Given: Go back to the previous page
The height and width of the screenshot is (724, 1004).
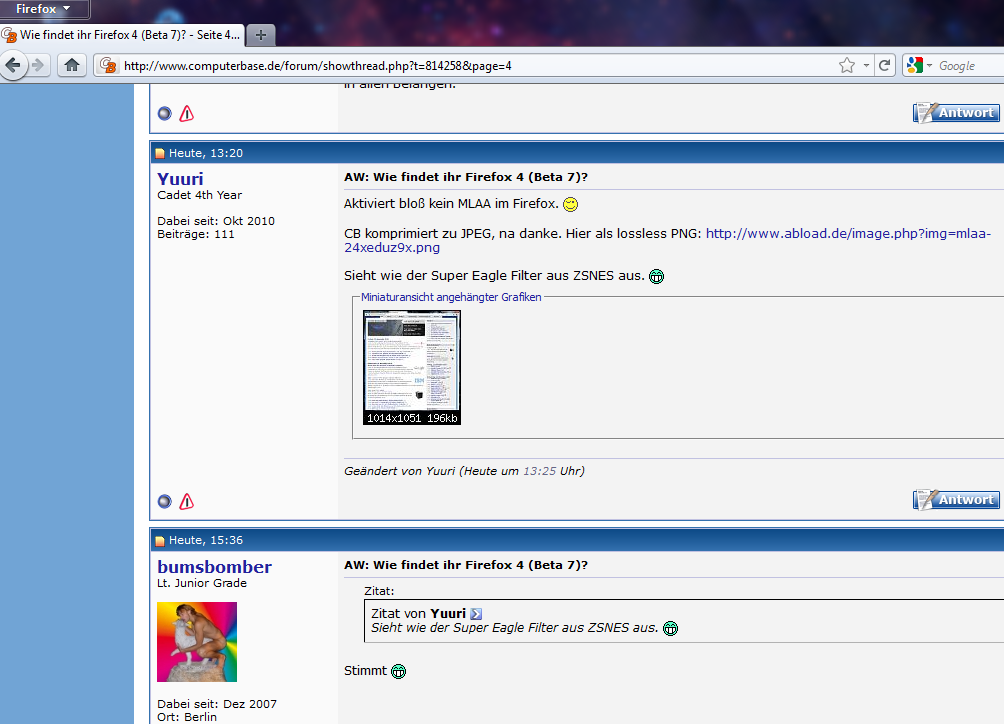Looking at the screenshot, I should [x=13, y=65].
